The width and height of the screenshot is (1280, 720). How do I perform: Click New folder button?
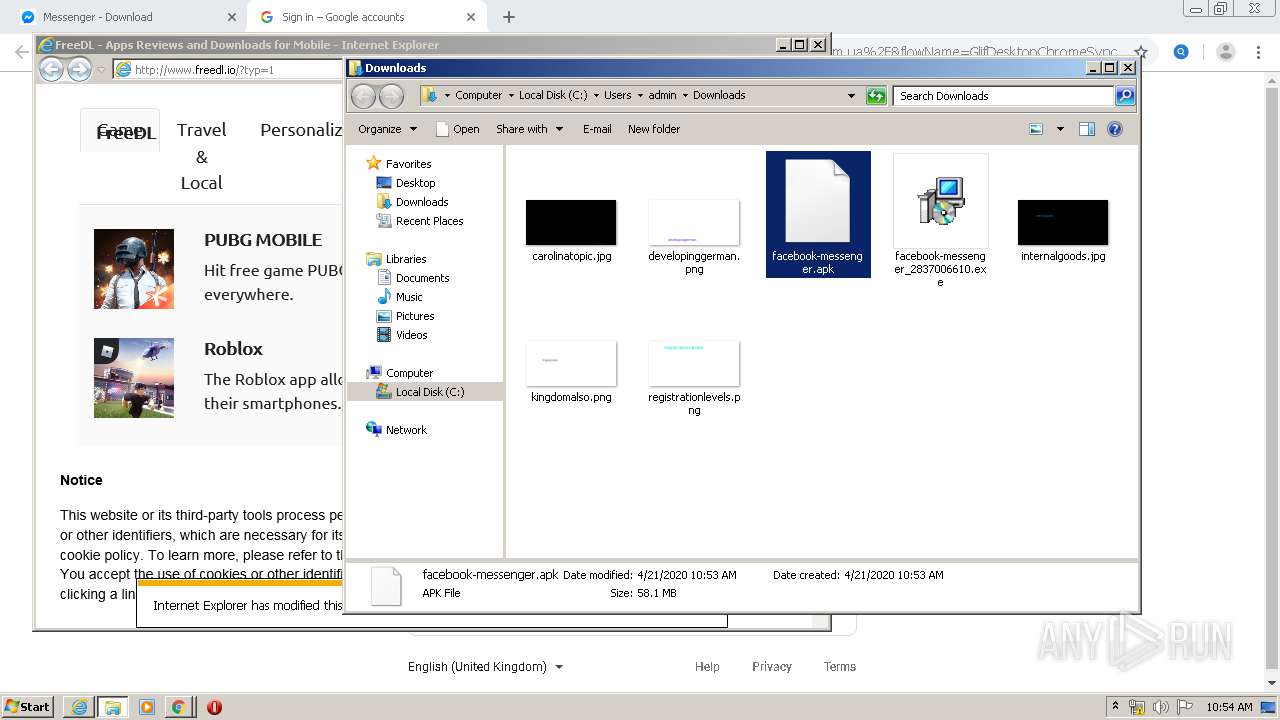coord(654,129)
